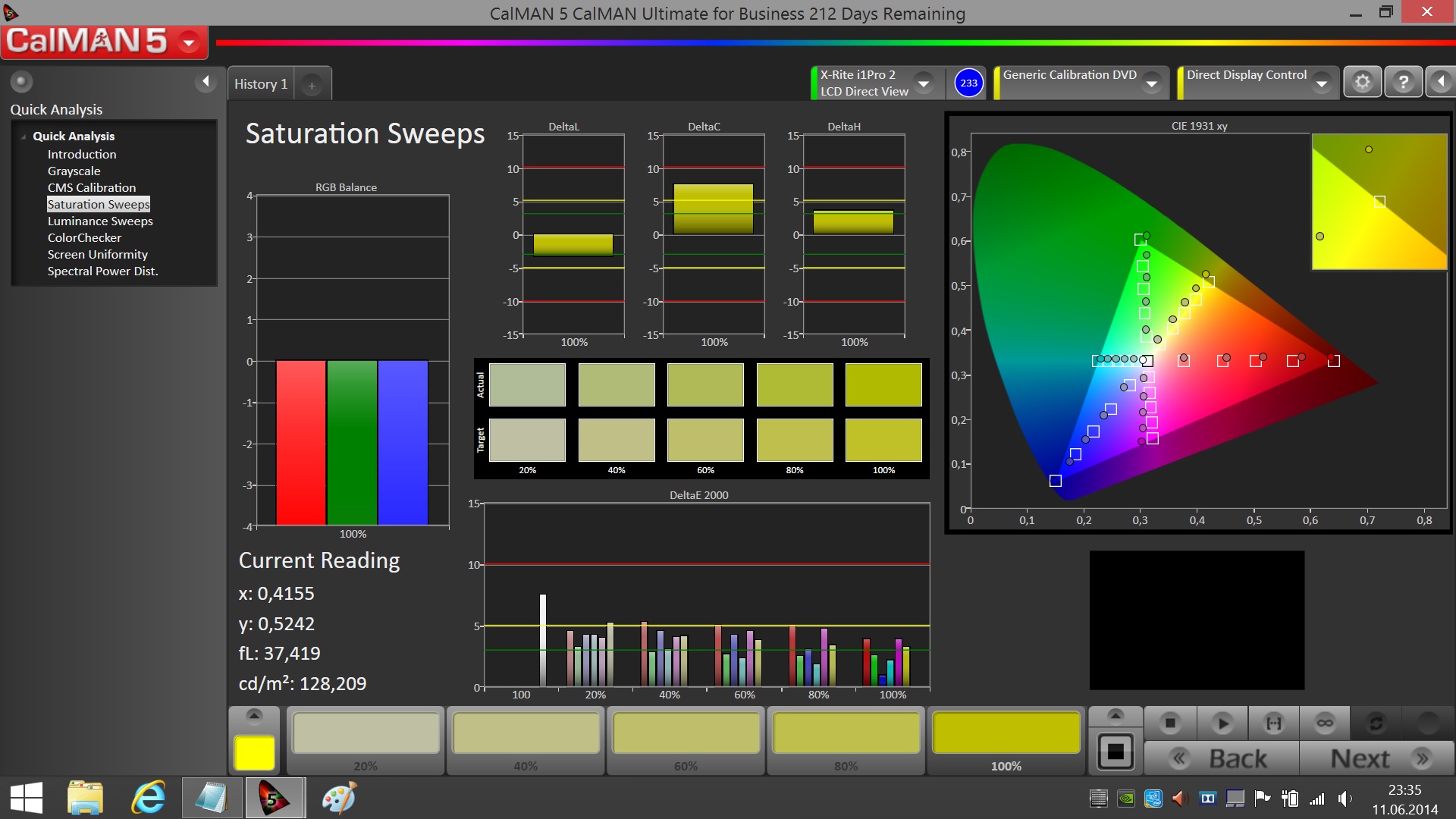Expand the Direct Display Control dropdown
This screenshot has width=1456, height=819.
coord(1322,83)
